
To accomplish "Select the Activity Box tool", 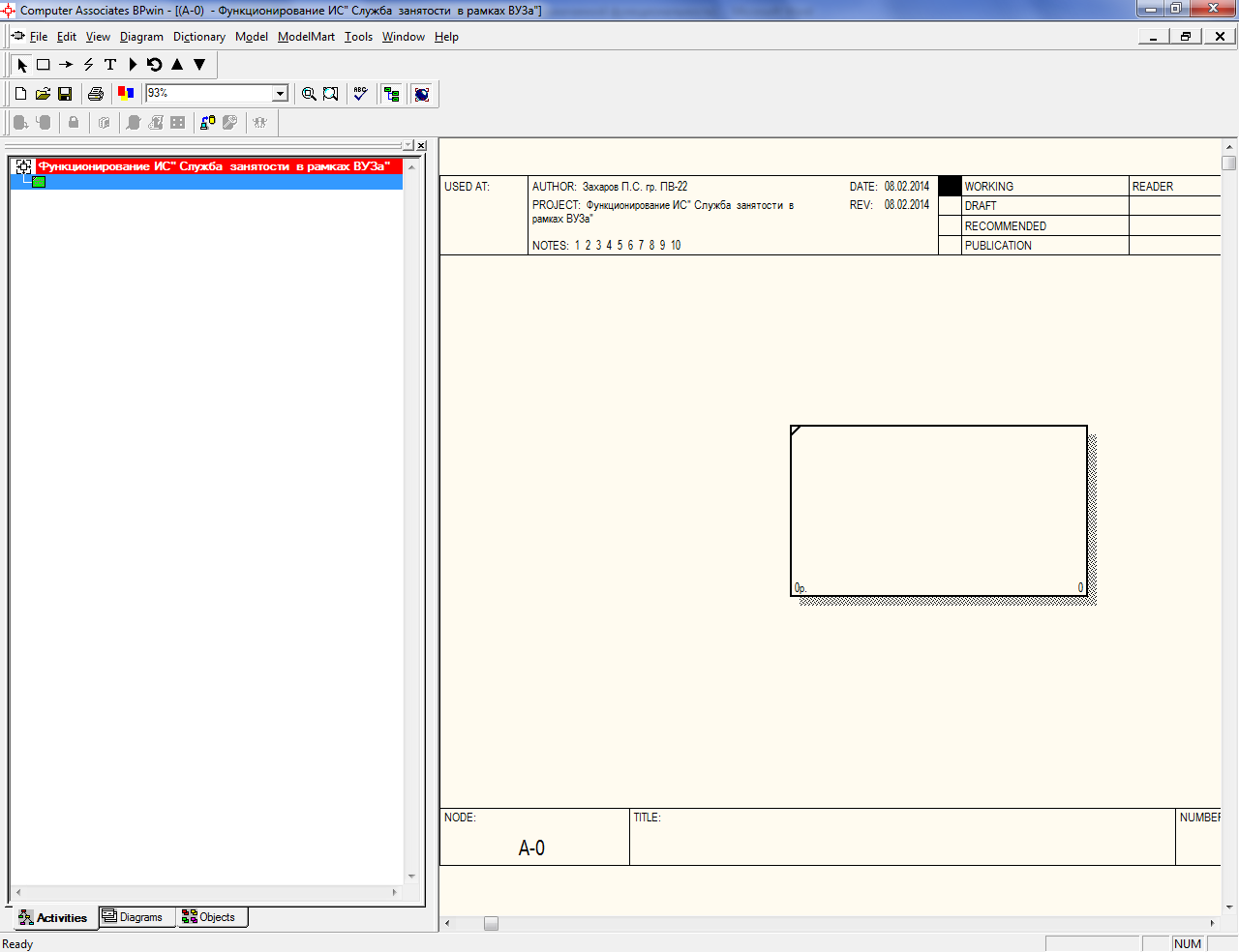I will point(44,65).
